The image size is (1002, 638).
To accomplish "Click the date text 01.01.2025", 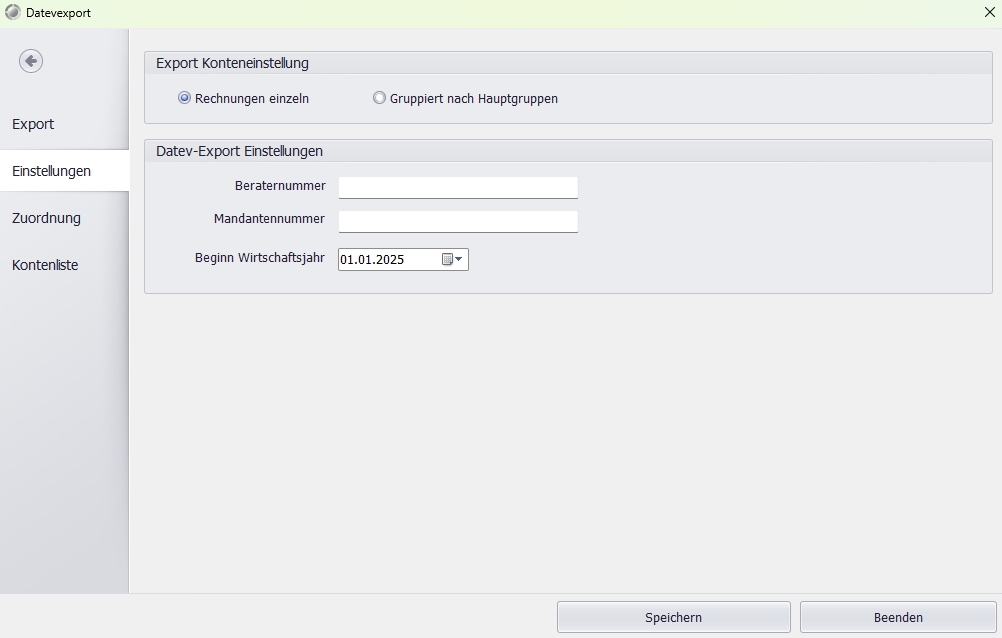I will coord(372,260).
